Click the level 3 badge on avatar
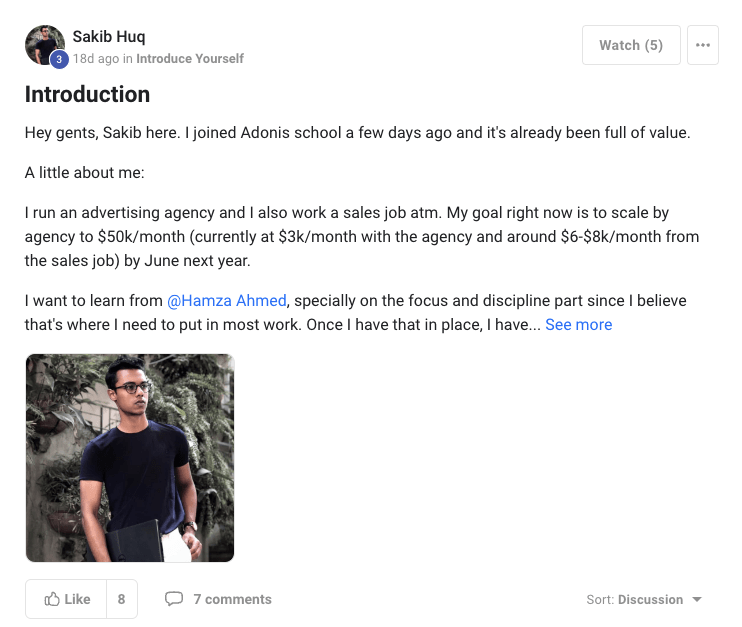Viewport: 742px width, 627px height. coord(59,60)
